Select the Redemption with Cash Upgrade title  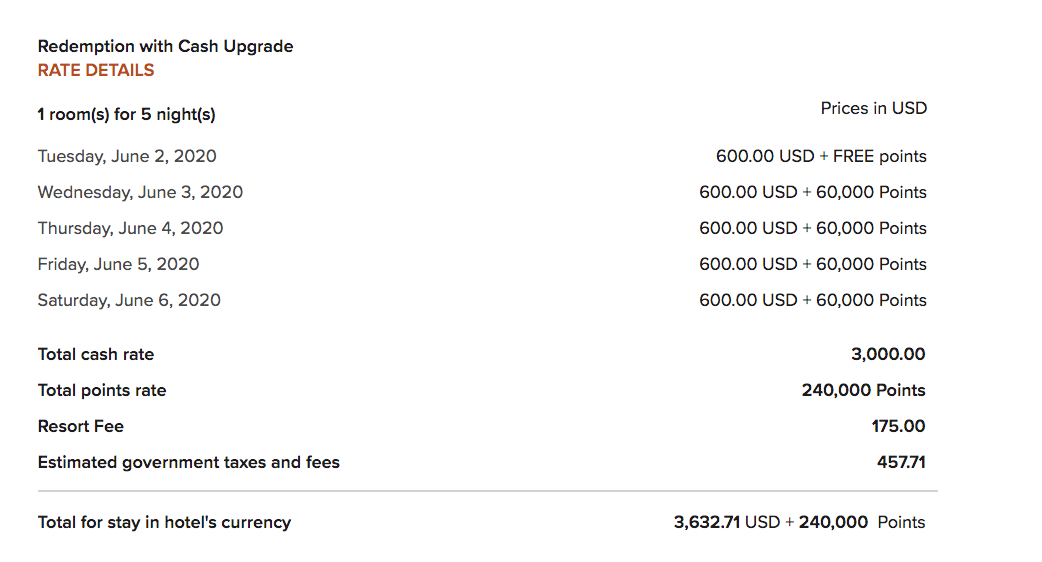click(165, 47)
